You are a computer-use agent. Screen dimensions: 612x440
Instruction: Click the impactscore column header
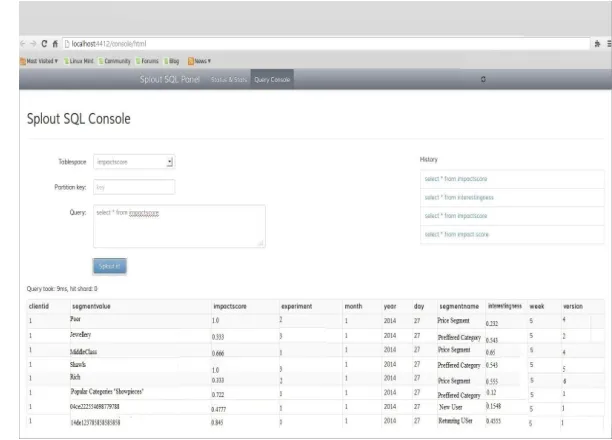(x=230, y=306)
